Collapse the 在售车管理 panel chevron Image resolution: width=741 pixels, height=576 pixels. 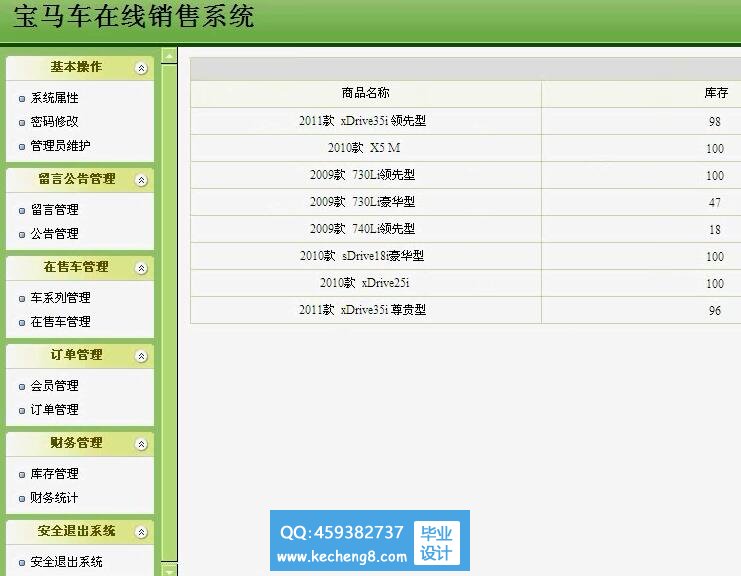(141, 268)
